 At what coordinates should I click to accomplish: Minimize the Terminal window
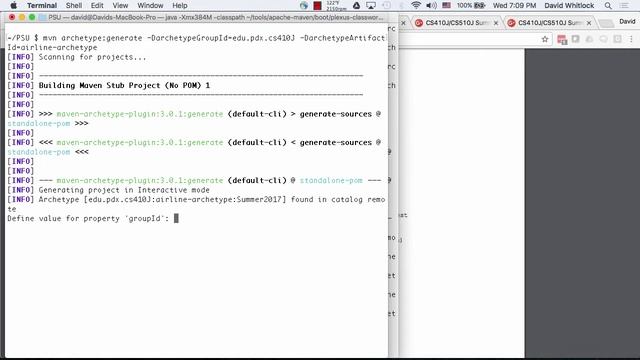tap(22, 18)
